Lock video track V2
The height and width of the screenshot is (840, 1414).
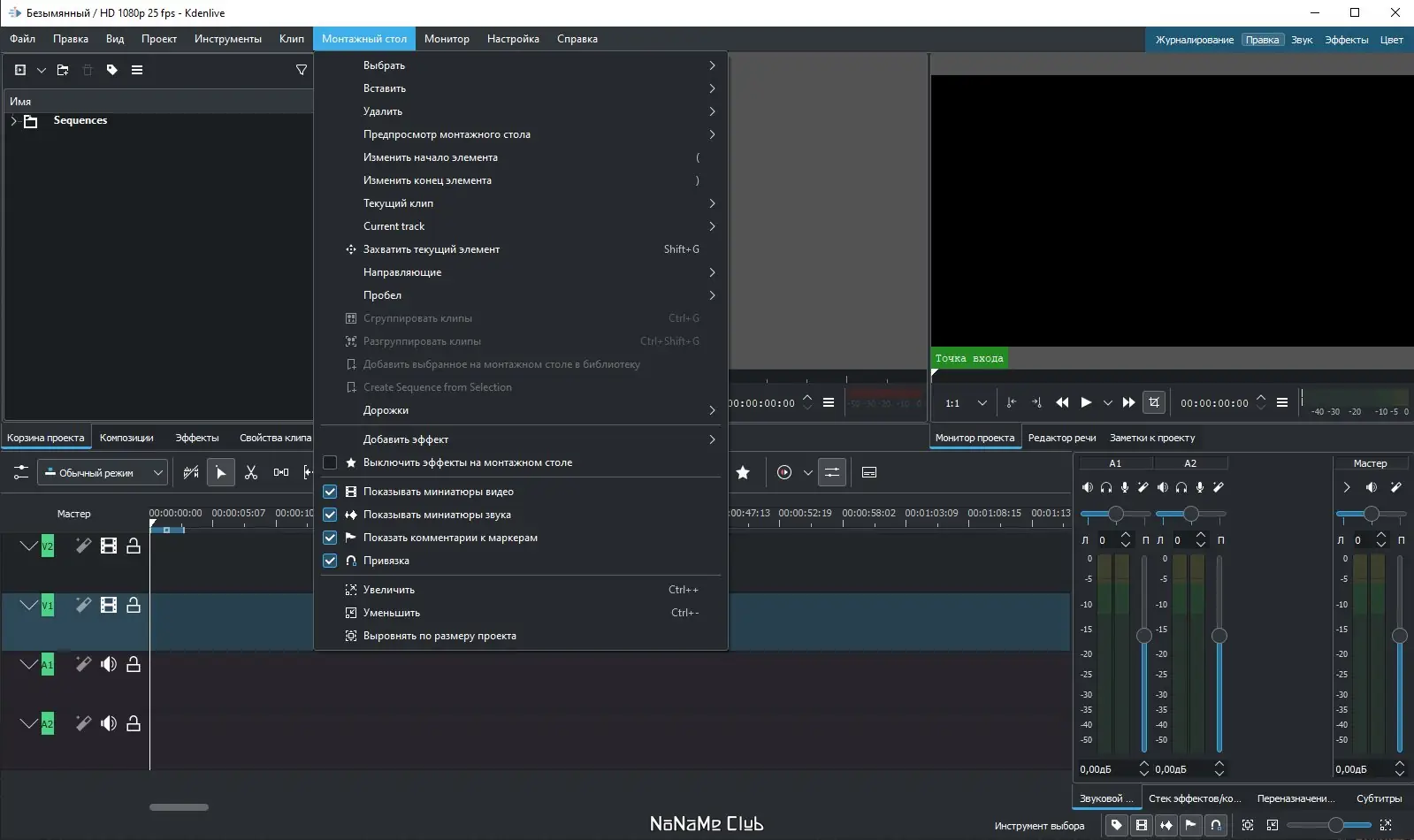pyautogui.click(x=134, y=546)
